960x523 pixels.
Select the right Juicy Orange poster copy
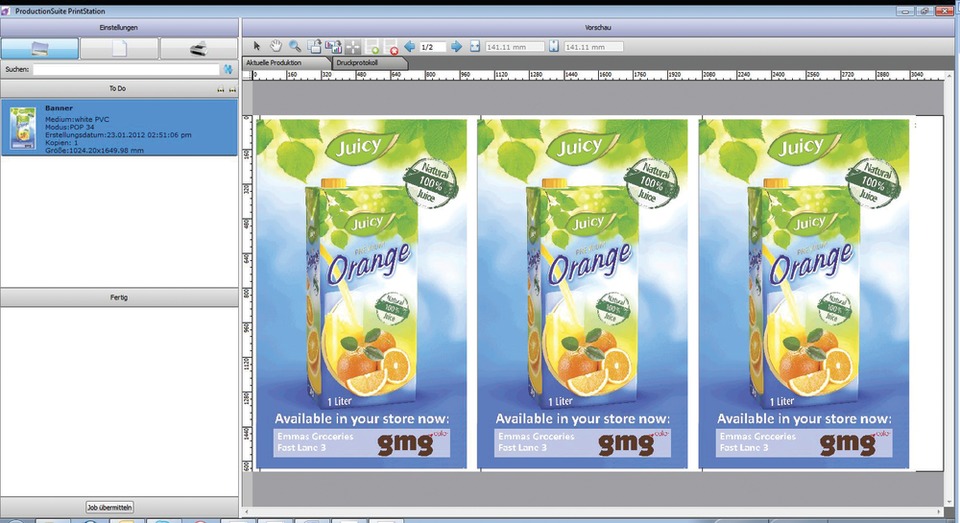point(803,294)
